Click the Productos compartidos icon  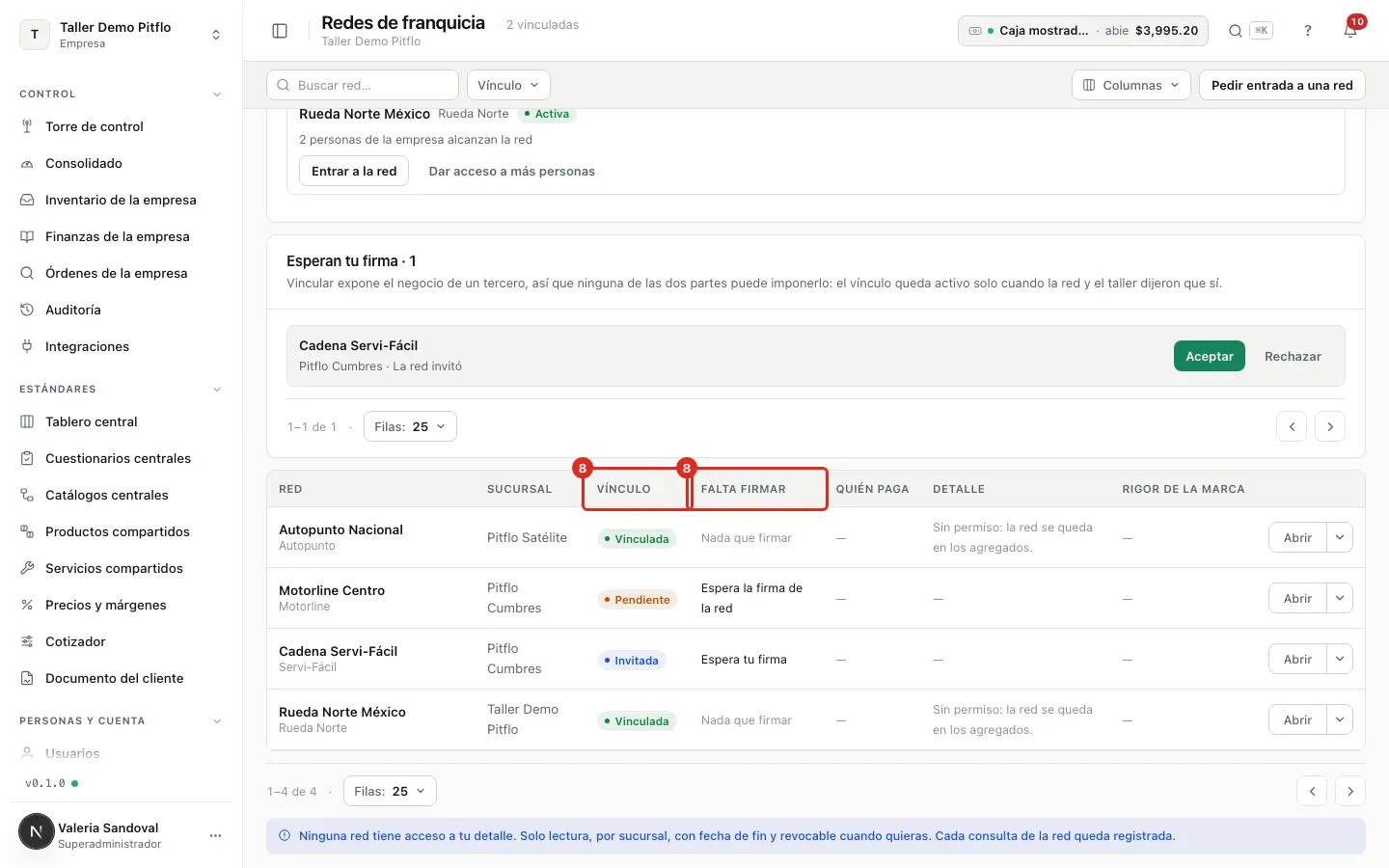click(27, 531)
